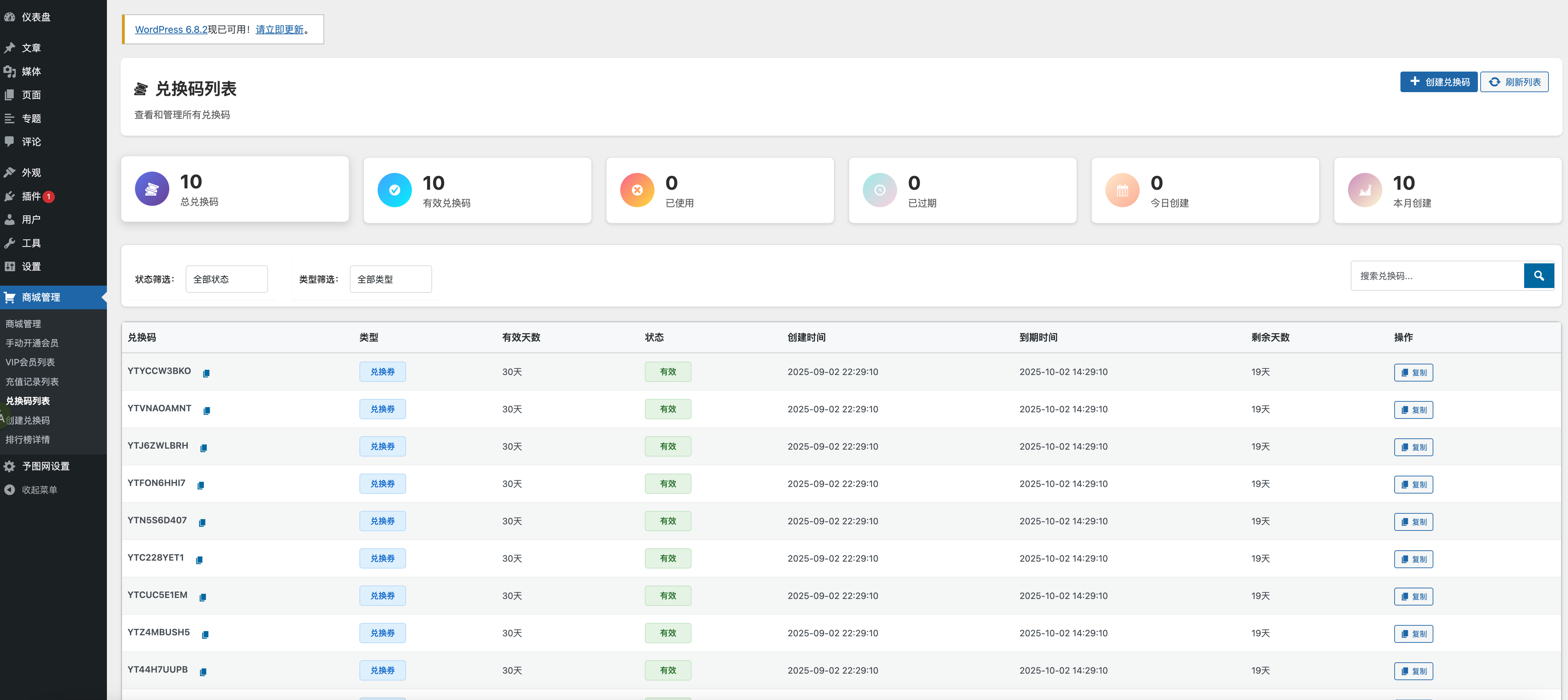Click the WordPress 6.8.2 link
1568x700 pixels.
click(x=171, y=29)
